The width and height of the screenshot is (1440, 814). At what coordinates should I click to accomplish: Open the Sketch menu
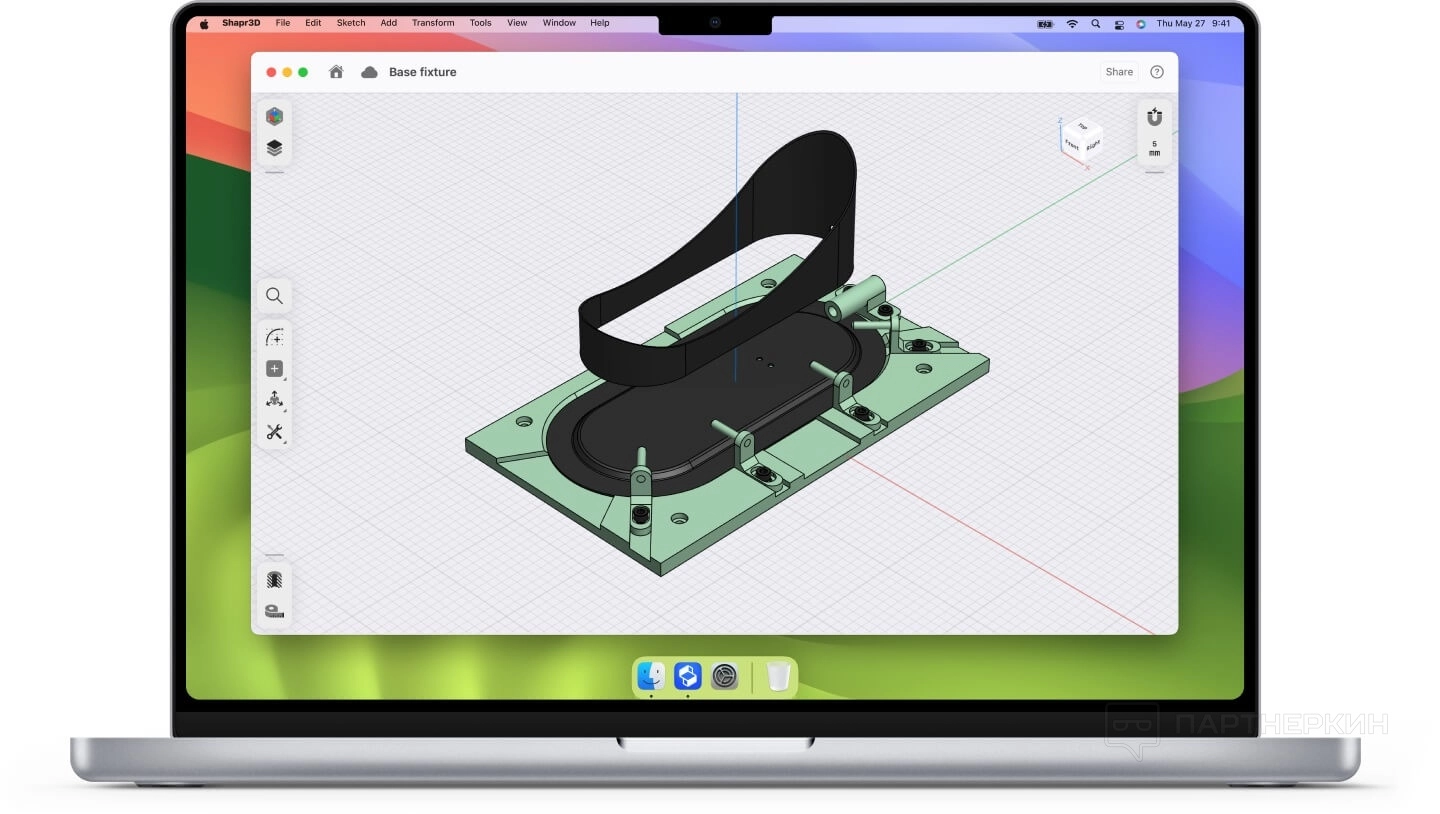pos(350,23)
